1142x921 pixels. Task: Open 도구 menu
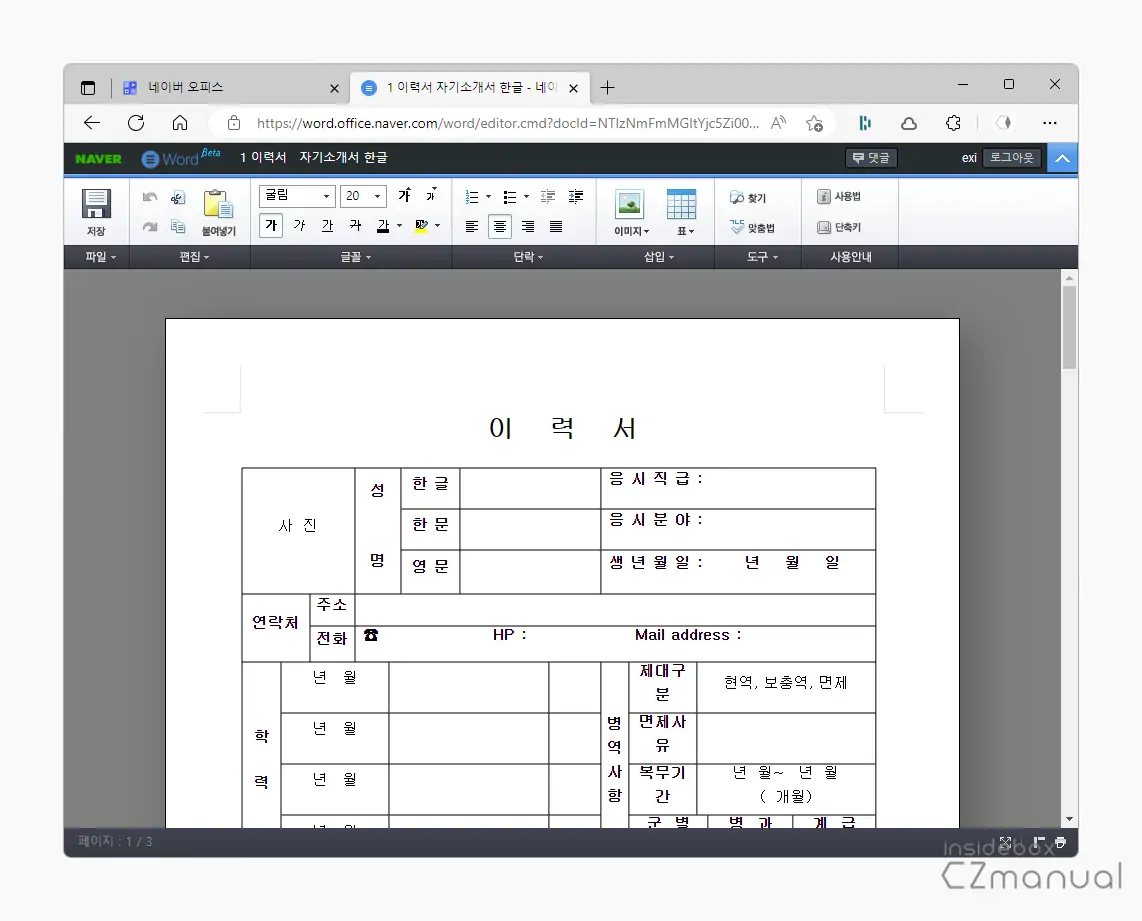click(762, 257)
